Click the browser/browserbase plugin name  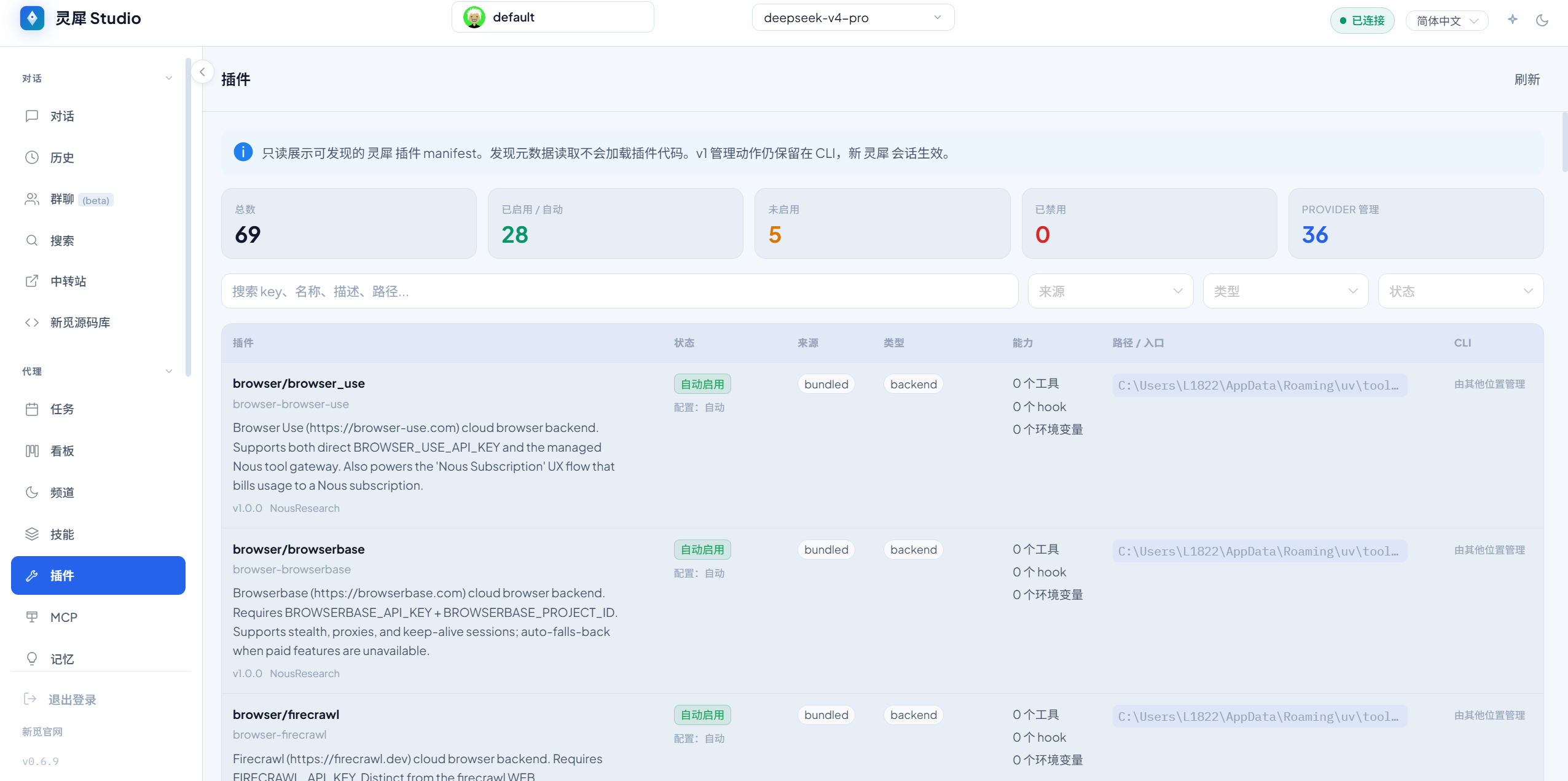click(299, 549)
